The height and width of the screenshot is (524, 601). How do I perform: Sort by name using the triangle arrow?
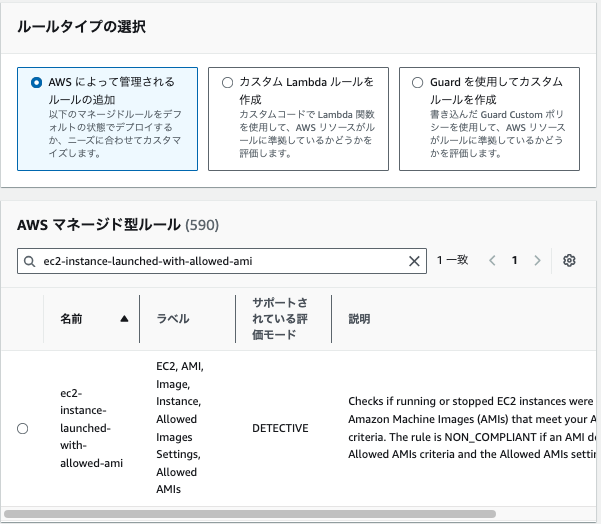124,319
